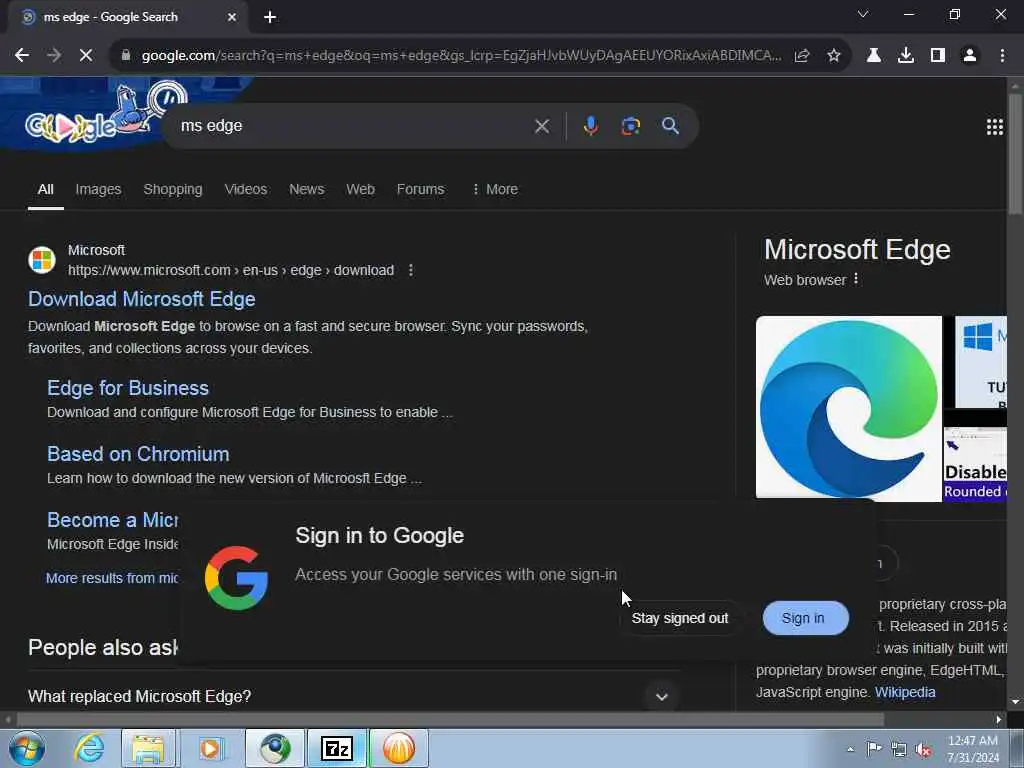Viewport: 1024px width, 768px height.
Task: Expand the More search filters menu
Action: (494, 189)
